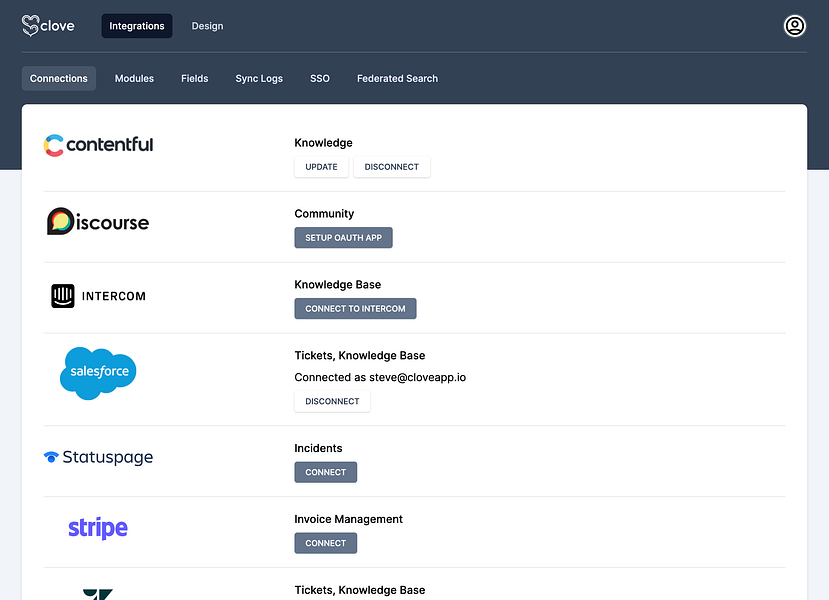Screen dimensions: 829x600
Task: Open the user profile avatar icon
Action: click(794, 25)
